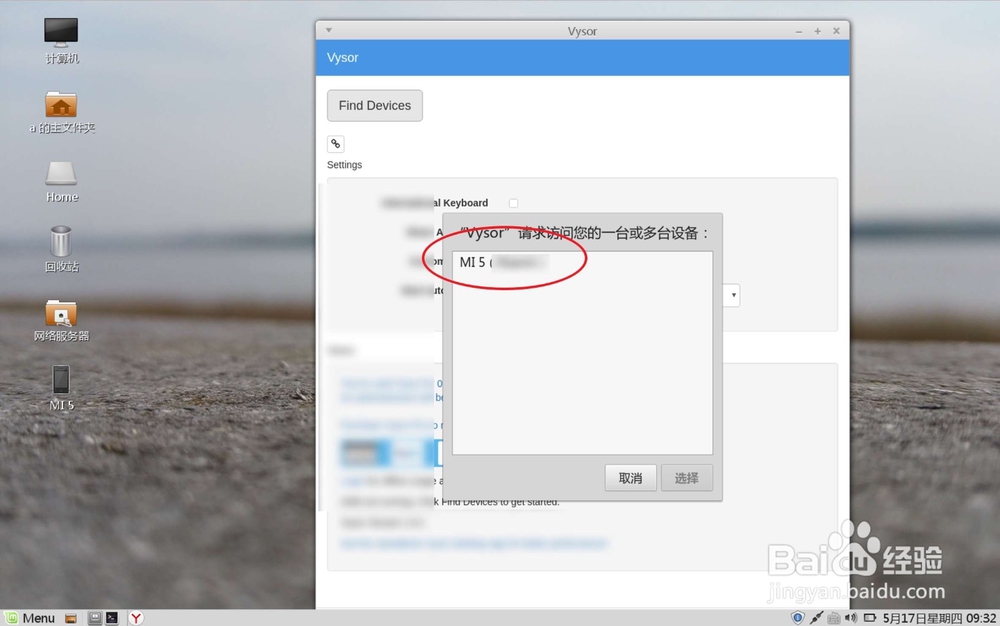Toggle the International Keyboard checkbox
1000x626 pixels.
coord(513,203)
